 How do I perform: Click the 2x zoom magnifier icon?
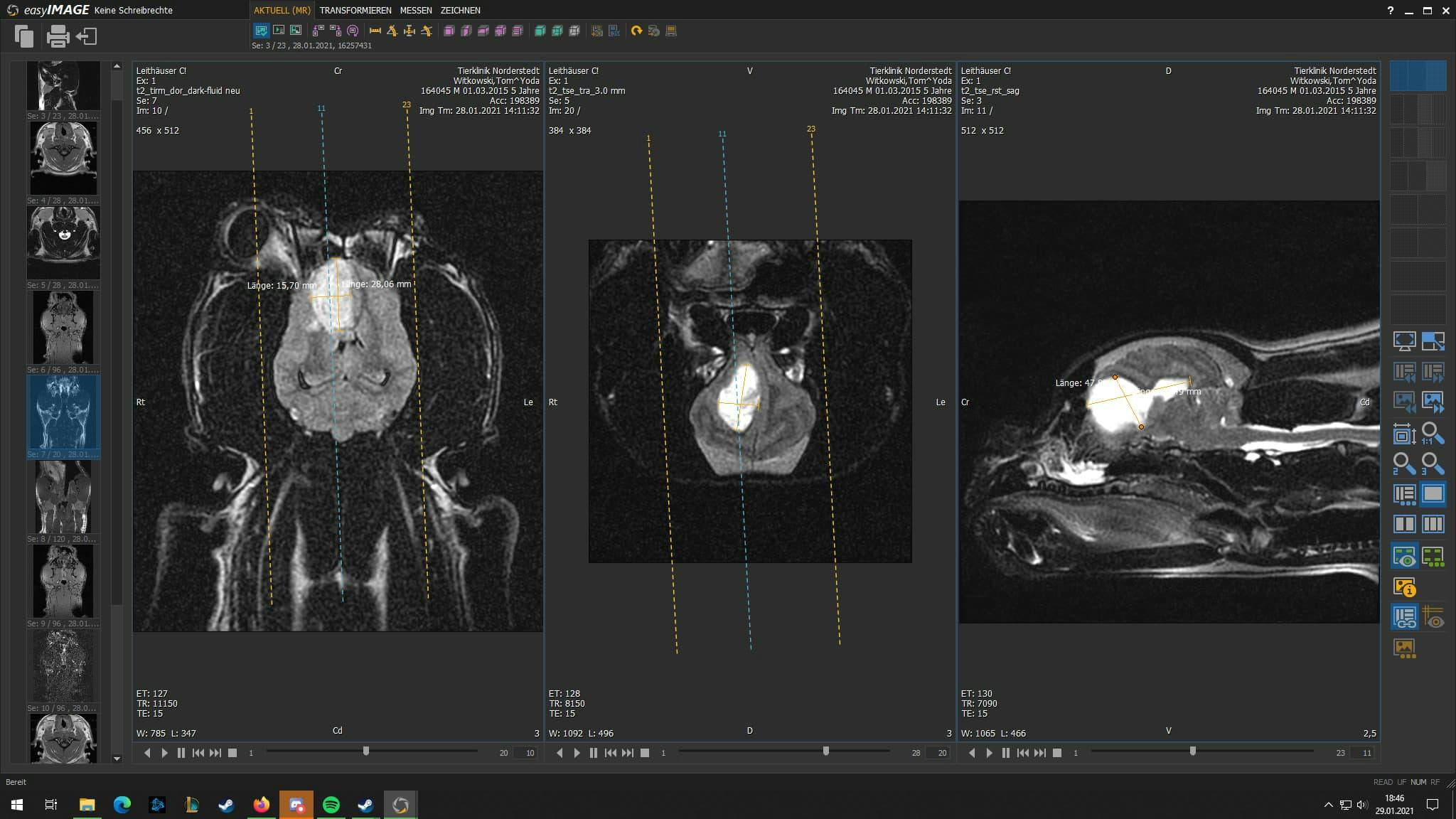tap(1404, 464)
